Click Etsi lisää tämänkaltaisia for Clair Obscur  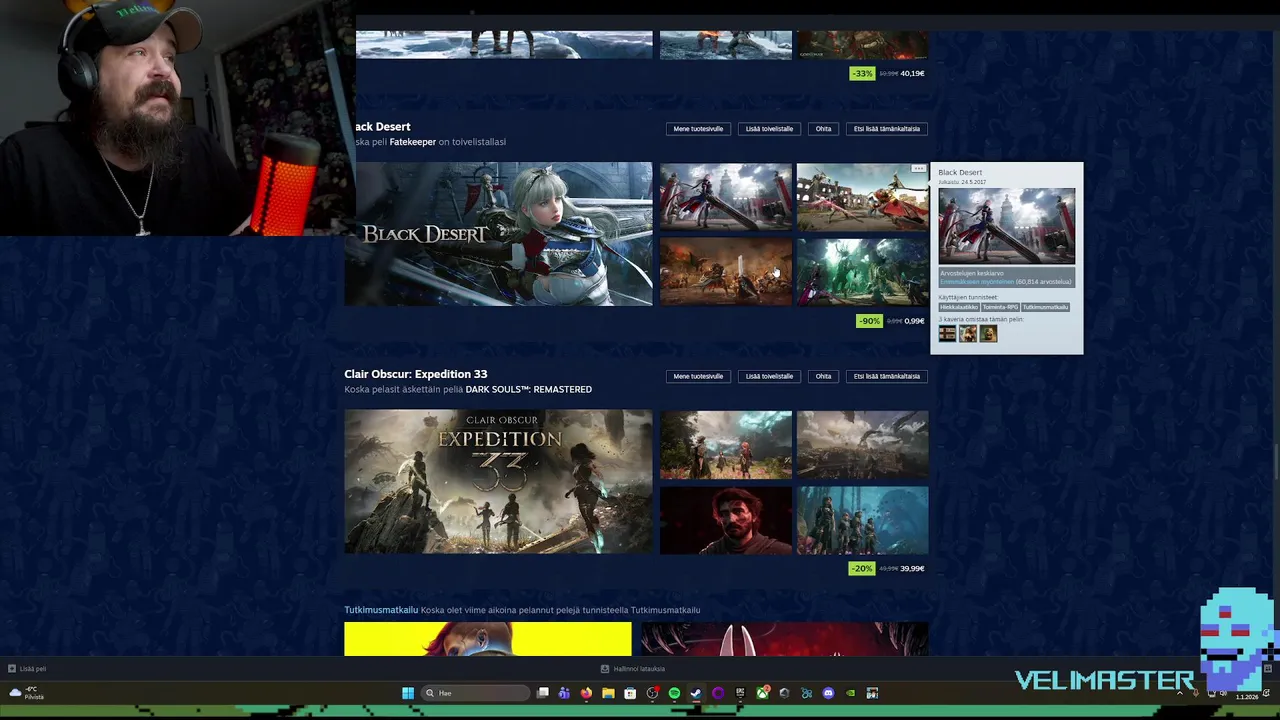tap(887, 376)
